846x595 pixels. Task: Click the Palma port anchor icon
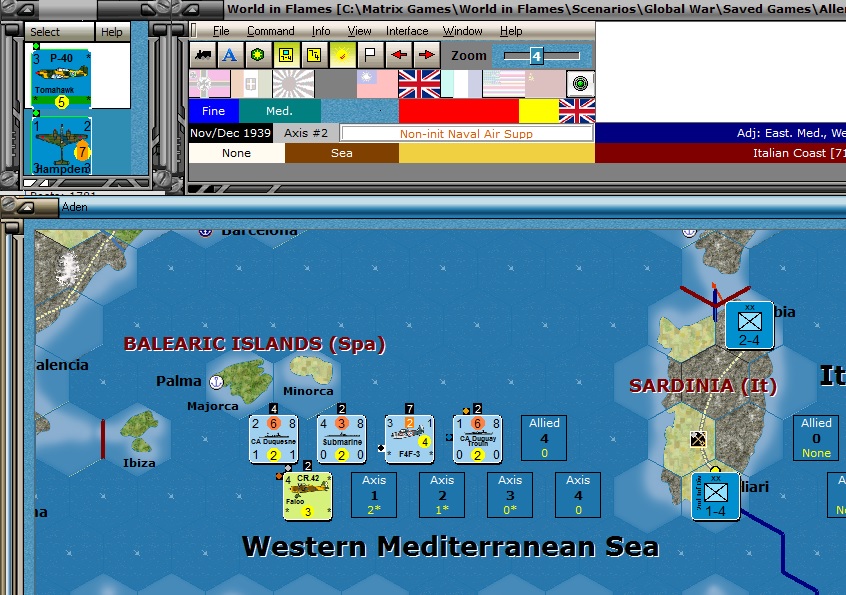pyautogui.click(x=216, y=382)
